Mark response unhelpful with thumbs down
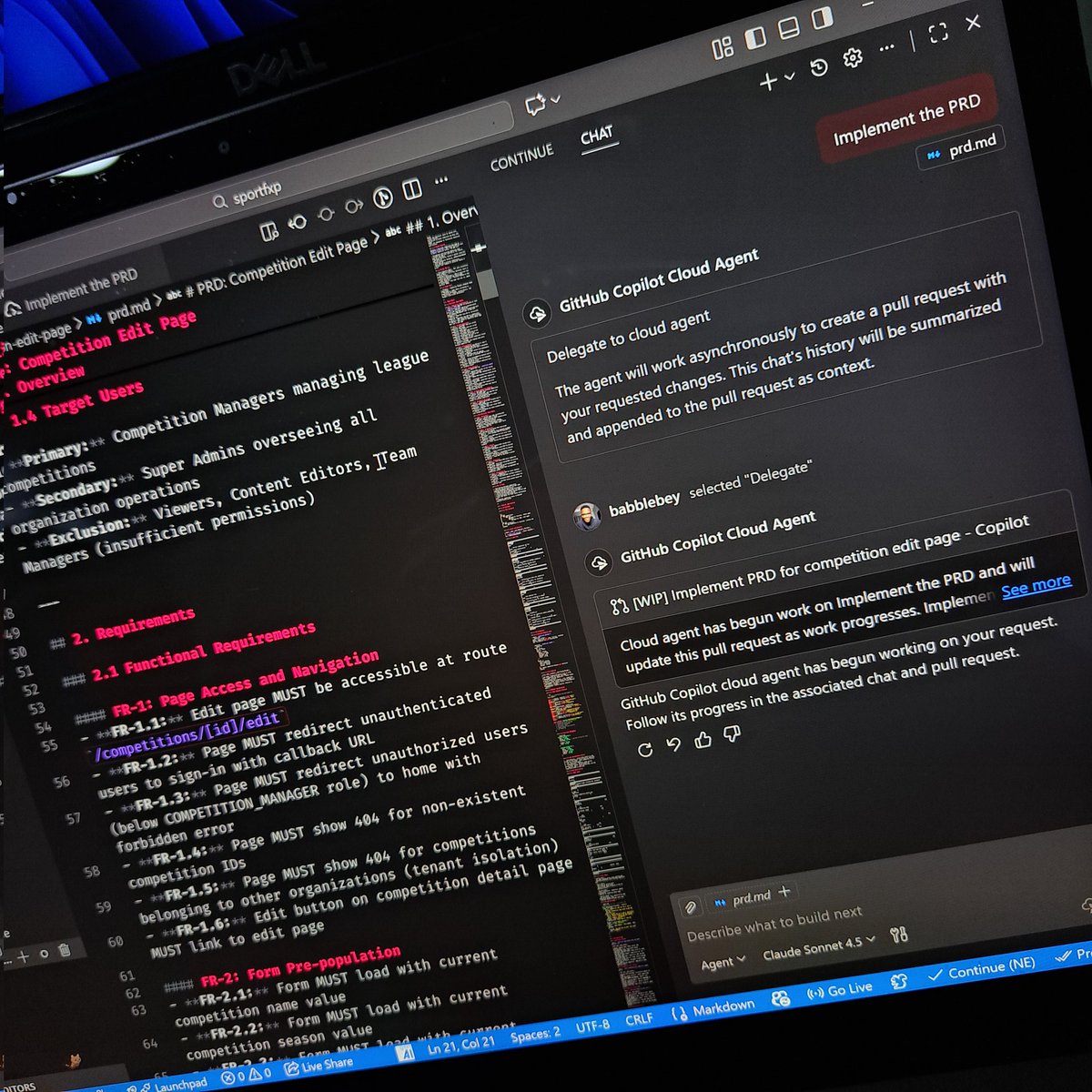1092x1092 pixels. pos(732,733)
